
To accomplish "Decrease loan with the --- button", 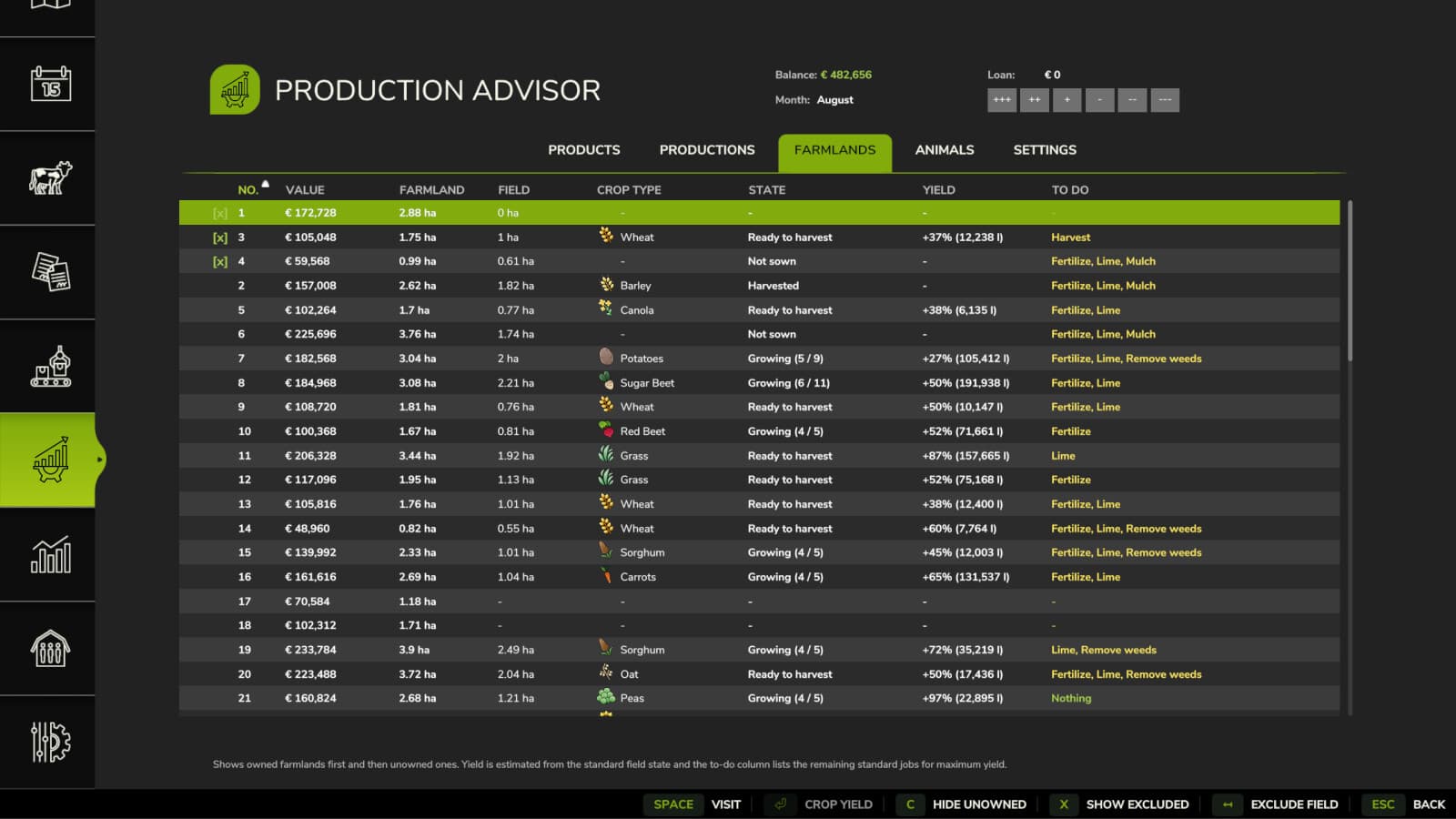I will point(1165,100).
